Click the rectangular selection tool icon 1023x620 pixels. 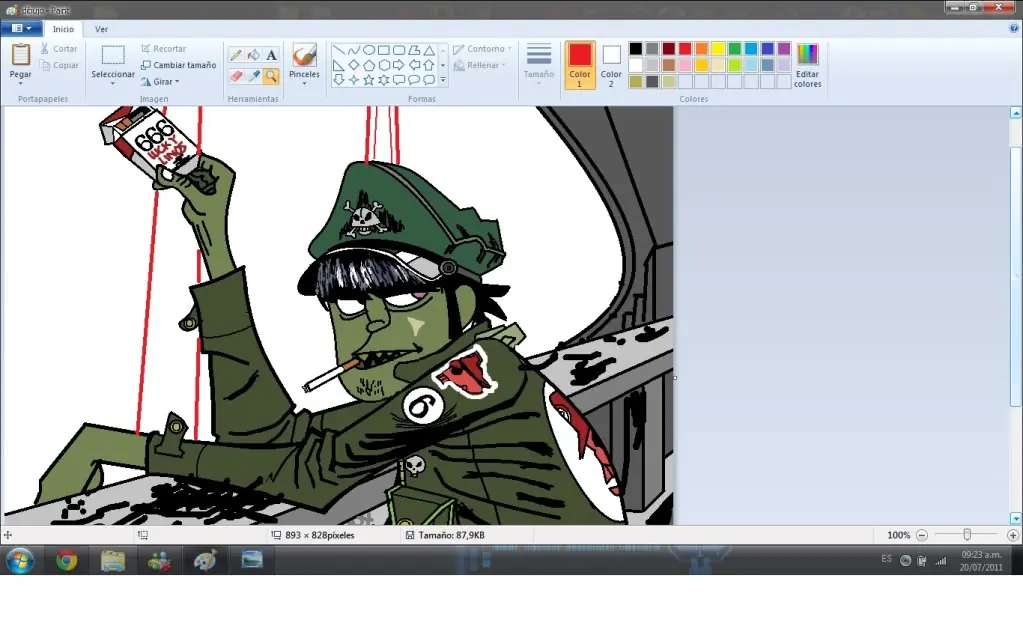click(x=112, y=55)
